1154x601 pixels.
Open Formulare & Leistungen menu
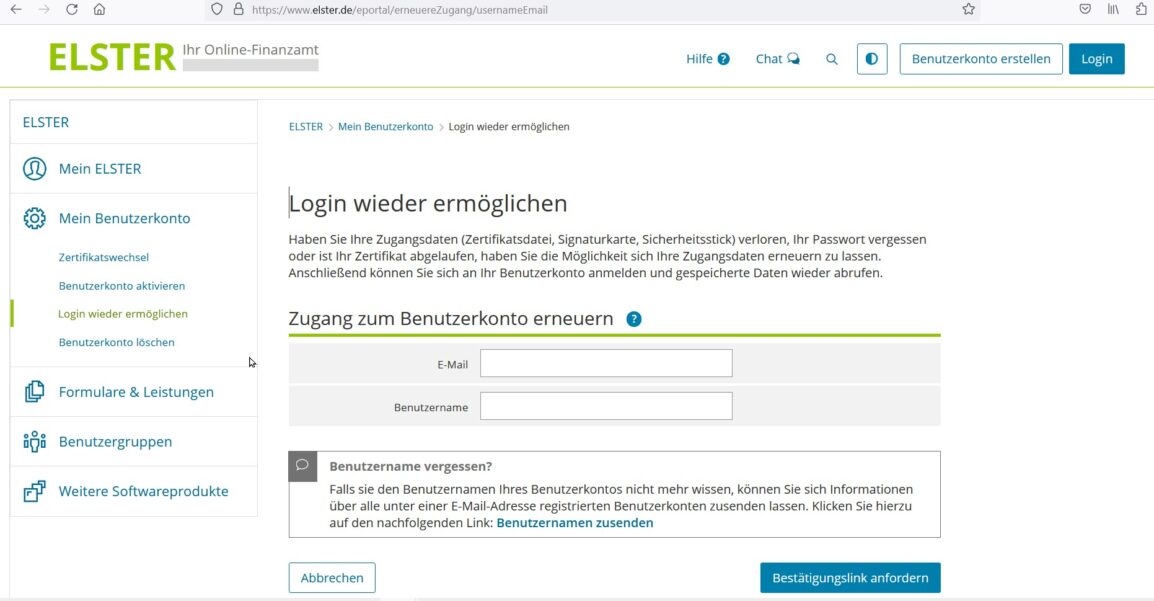point(136,392)
